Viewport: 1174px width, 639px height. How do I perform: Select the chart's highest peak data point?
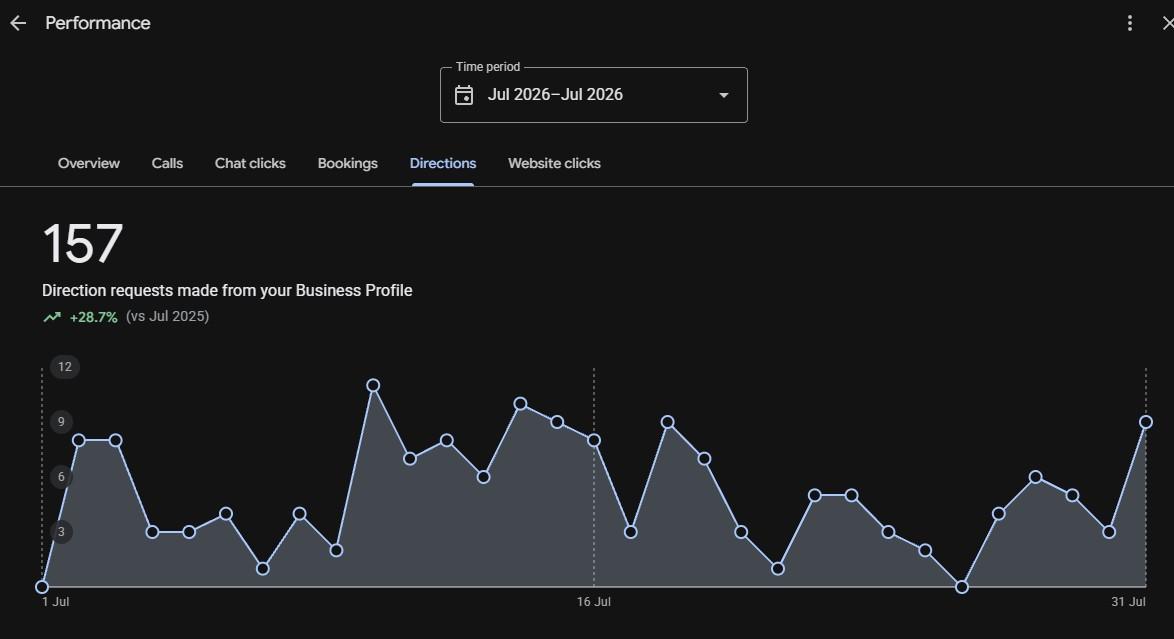click(373, 385)
